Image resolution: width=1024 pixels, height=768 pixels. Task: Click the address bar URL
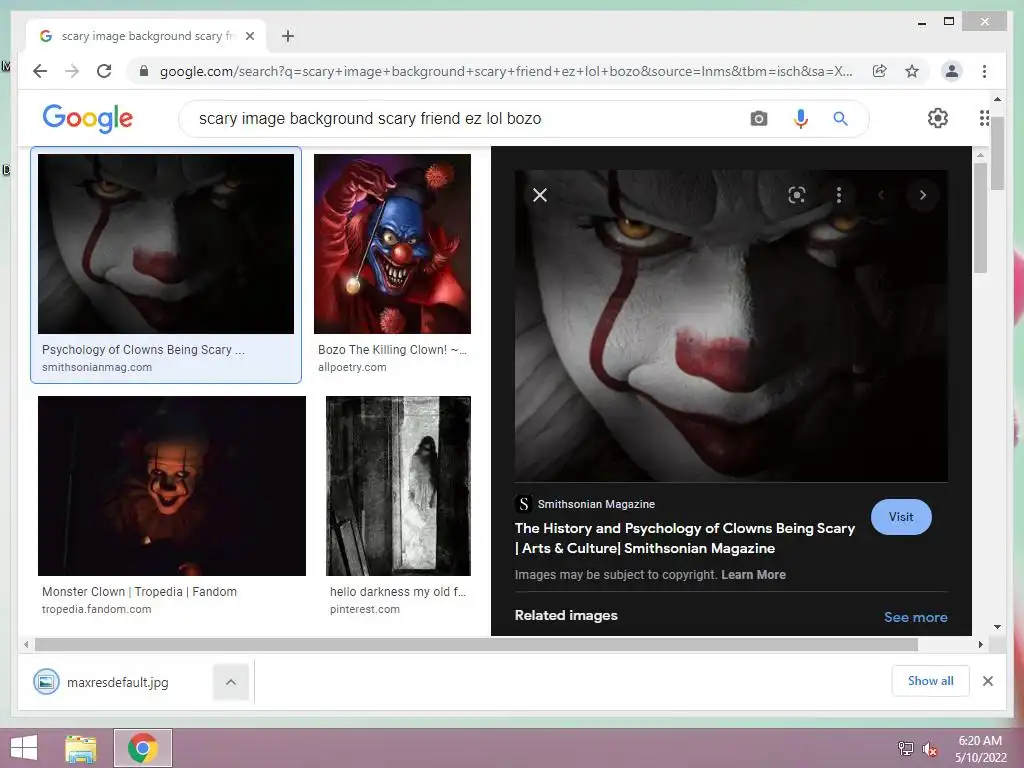point(506,71)
